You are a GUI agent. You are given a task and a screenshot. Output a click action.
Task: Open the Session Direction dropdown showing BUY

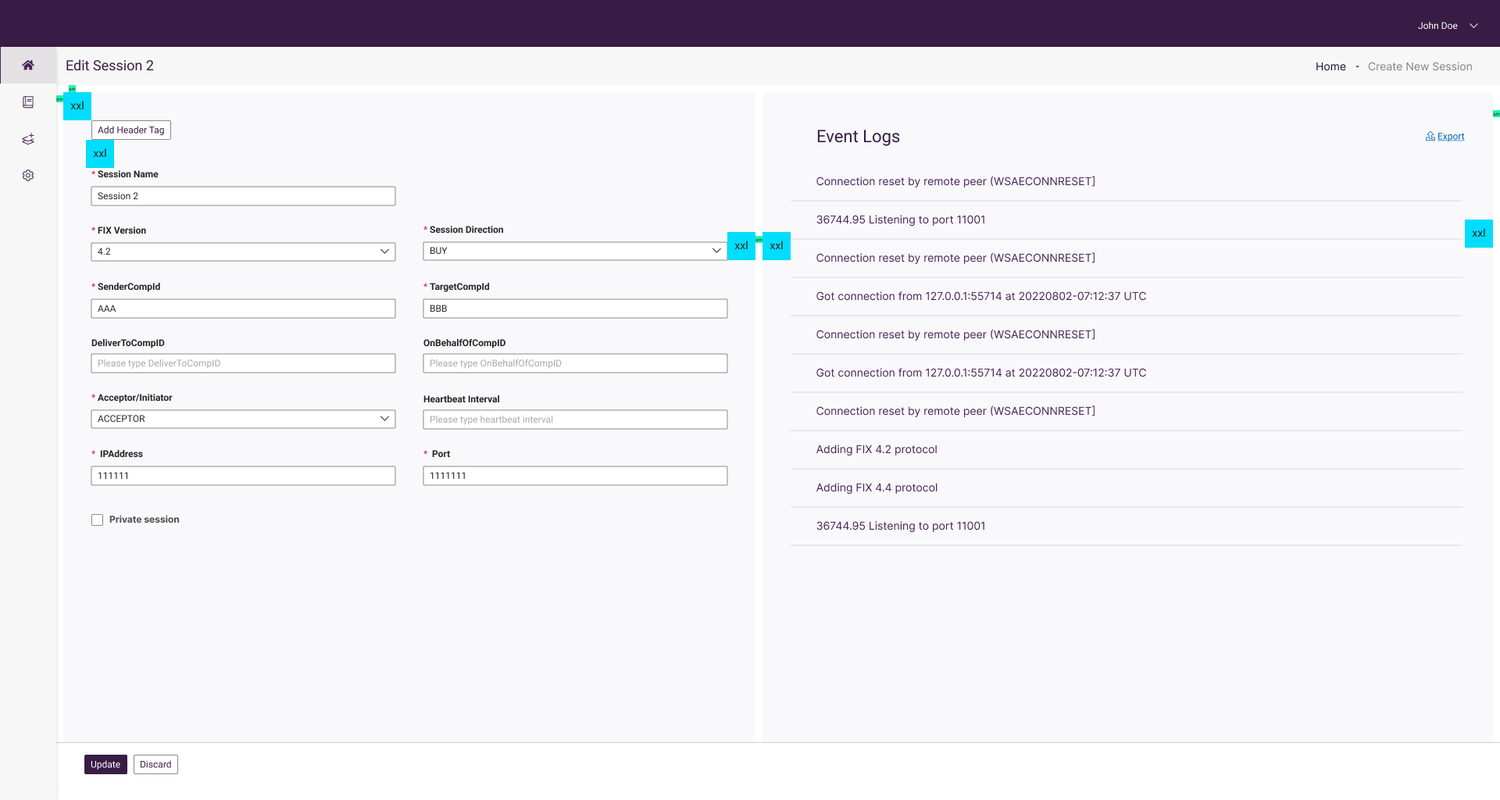click(x=575, y=251)
